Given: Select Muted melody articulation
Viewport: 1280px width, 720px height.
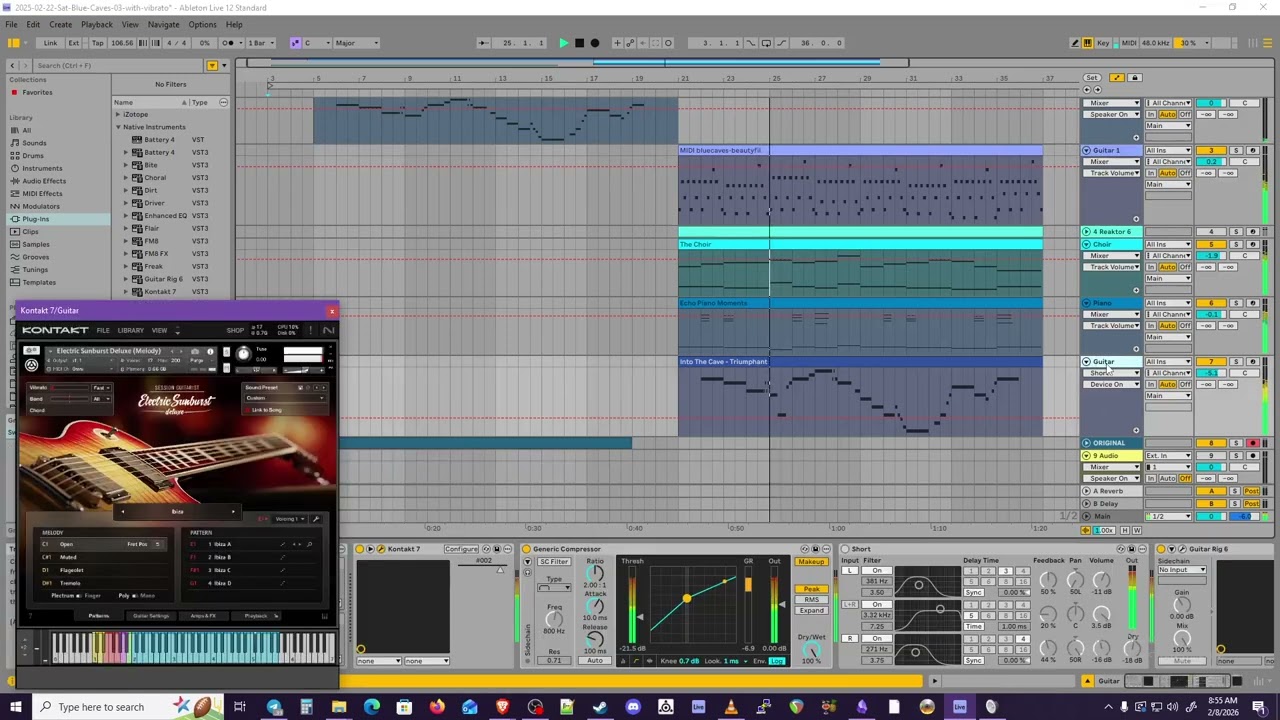Looking at the screenshot, I should click(x=68, y=557).
